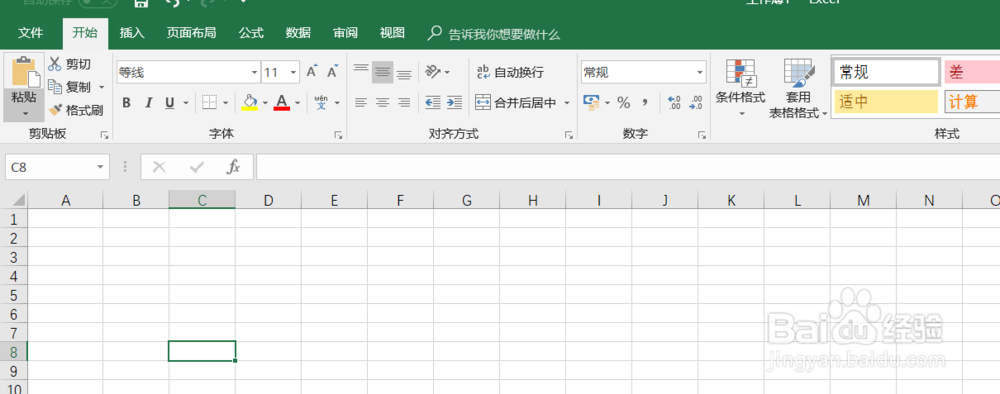Image resolution: width=1000 pixels, height=394 pixels.
Task: Switch to the 插入 Insert tab
Action: [132, 33]
